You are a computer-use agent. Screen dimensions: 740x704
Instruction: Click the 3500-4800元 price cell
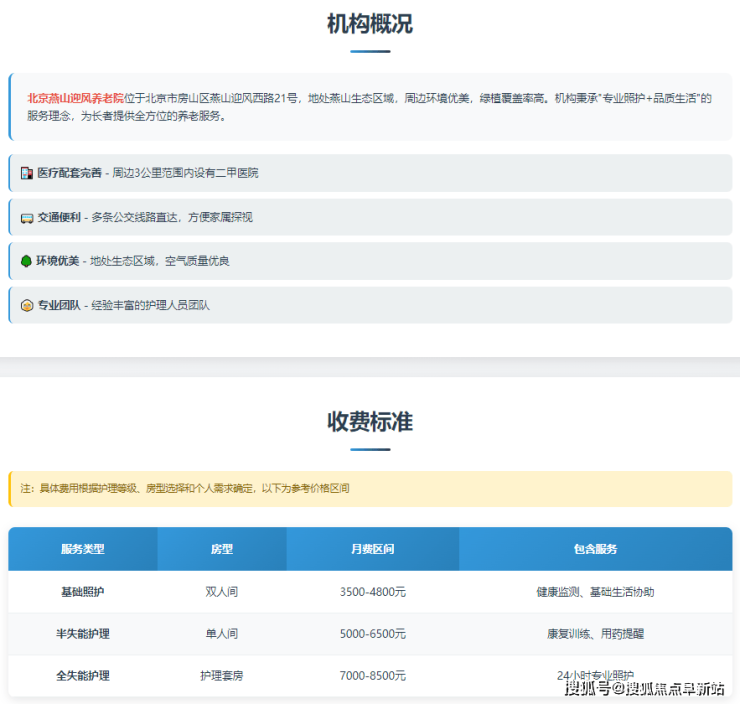pos(372,592)
